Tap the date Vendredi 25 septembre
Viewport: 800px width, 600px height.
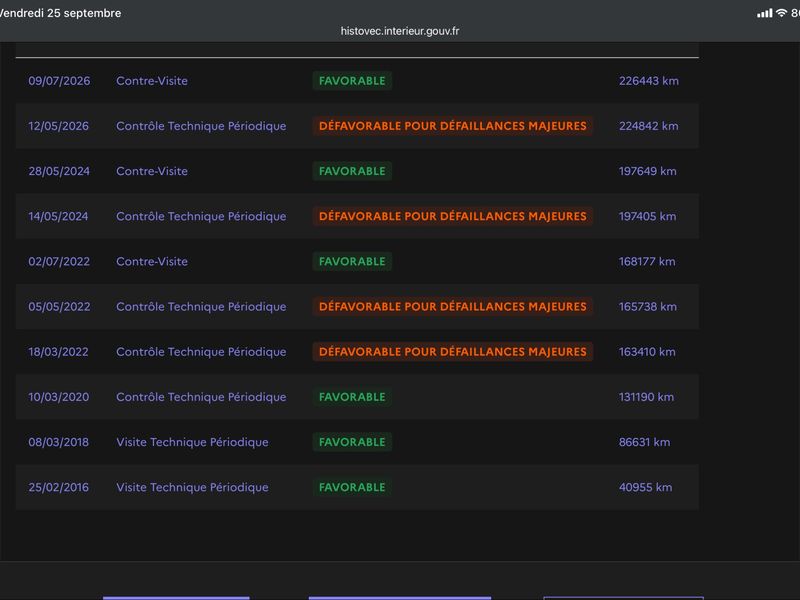pyautogui.click(x=60, y=13)
